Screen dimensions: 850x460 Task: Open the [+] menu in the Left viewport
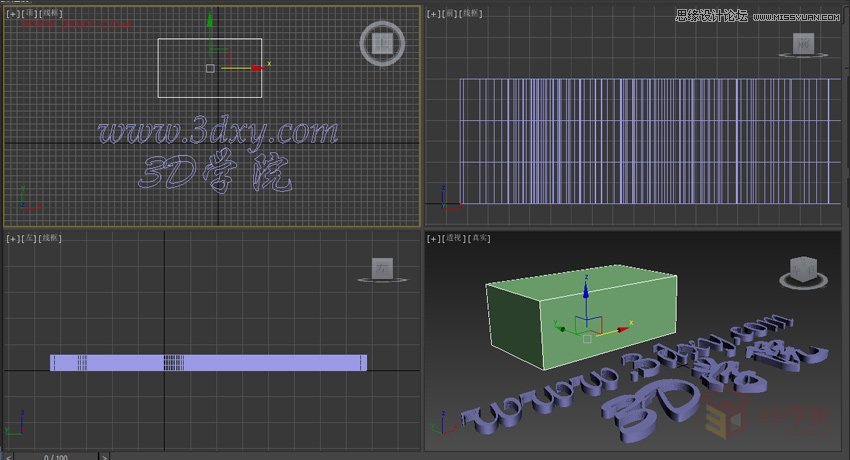(12, 238)
